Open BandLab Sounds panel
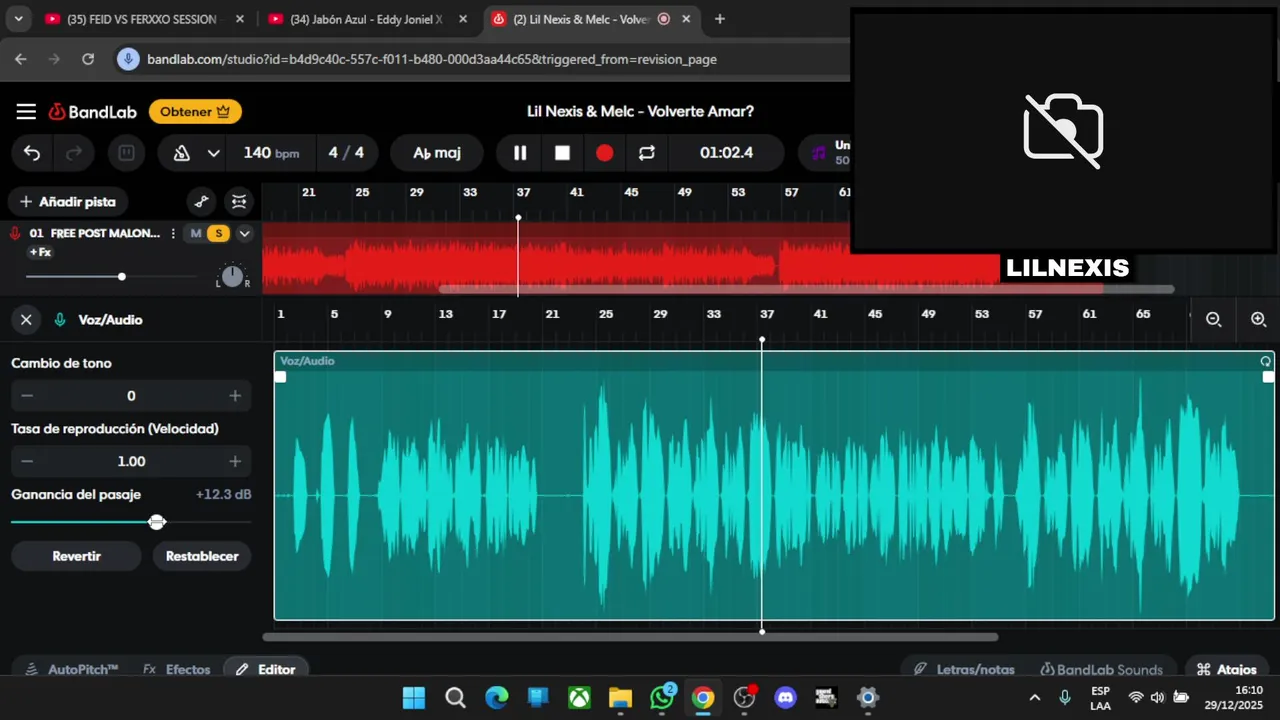 coord(1102,669)
